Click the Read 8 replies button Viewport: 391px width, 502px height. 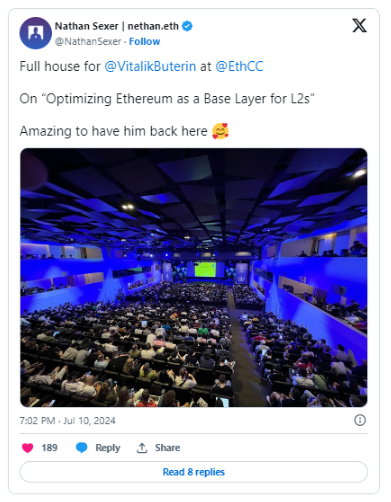(x=194, y=472)
